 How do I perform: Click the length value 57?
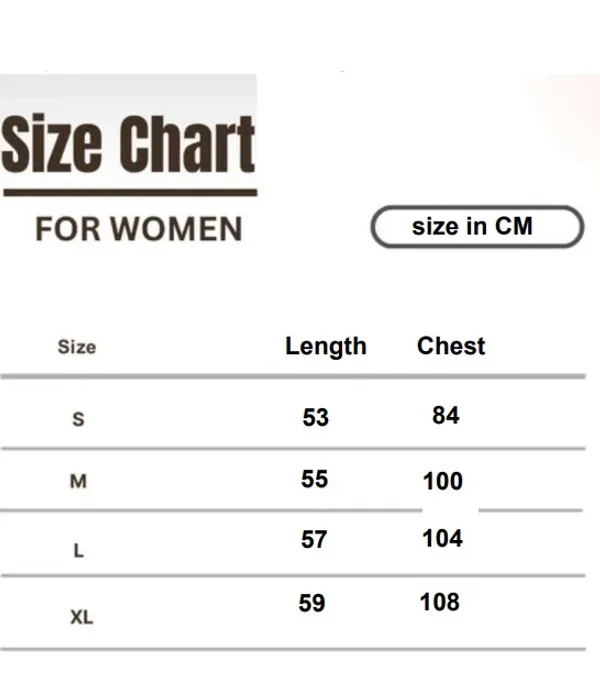pyautogui.click(x=314, y=540)
